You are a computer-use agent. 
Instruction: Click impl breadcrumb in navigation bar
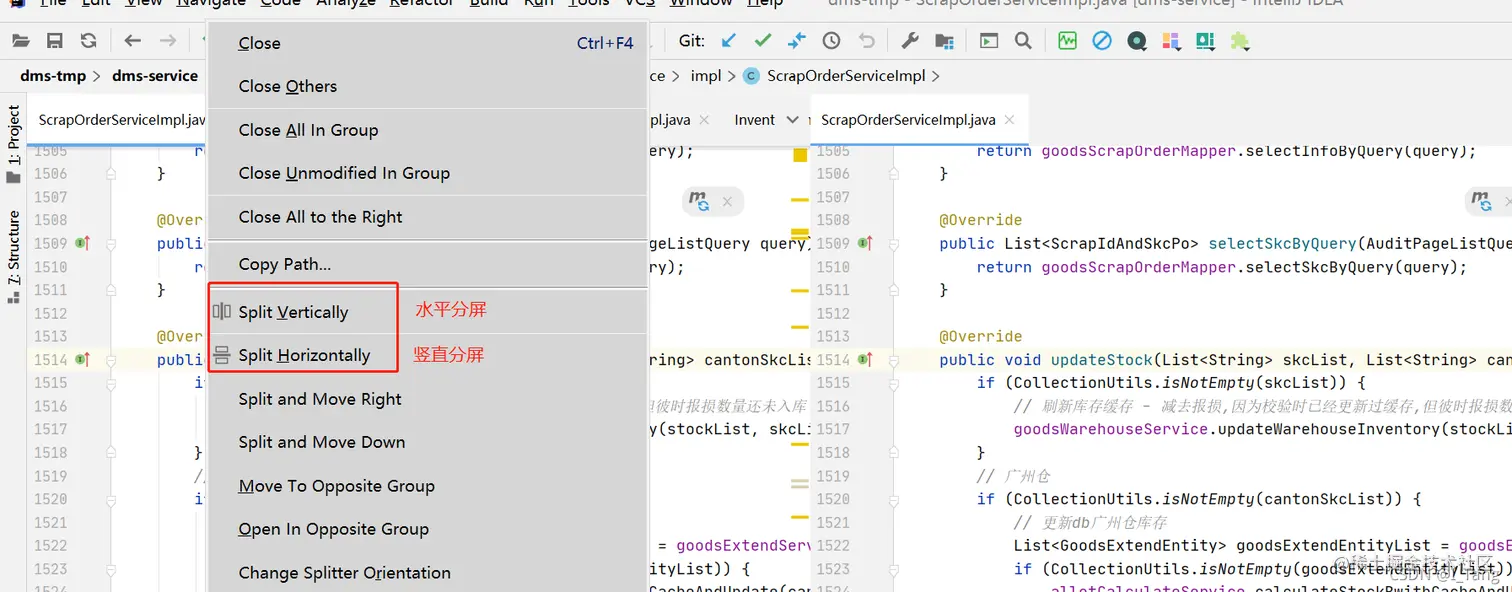click(x=706, y=76)
